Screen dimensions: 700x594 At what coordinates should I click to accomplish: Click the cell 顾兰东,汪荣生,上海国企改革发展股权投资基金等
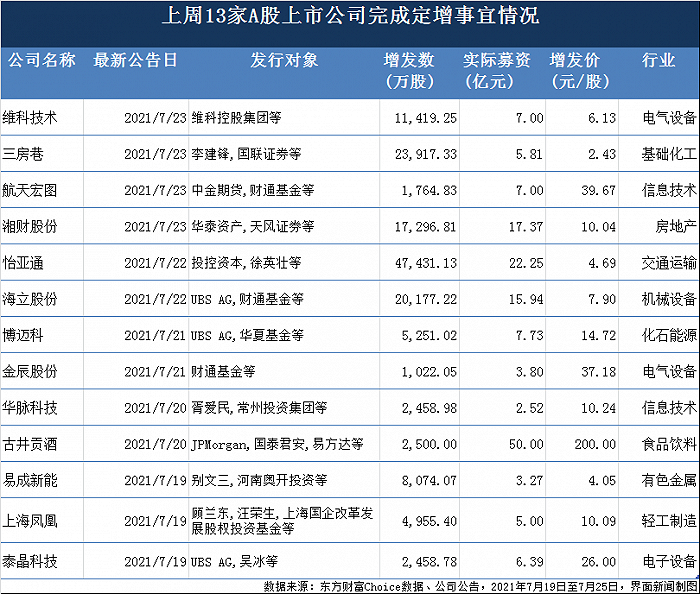pos(282,521)
